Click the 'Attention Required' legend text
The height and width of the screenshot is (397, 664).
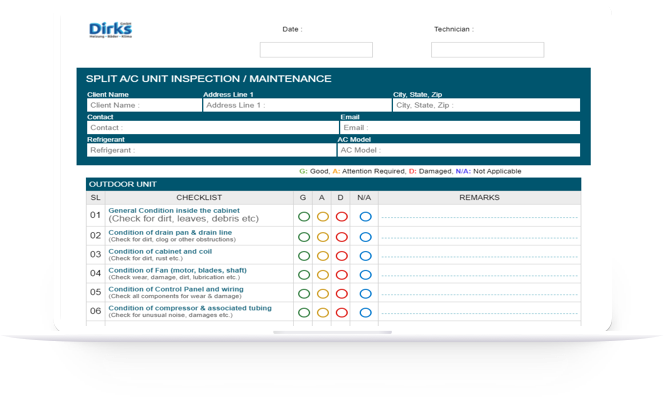coord(373,171)
